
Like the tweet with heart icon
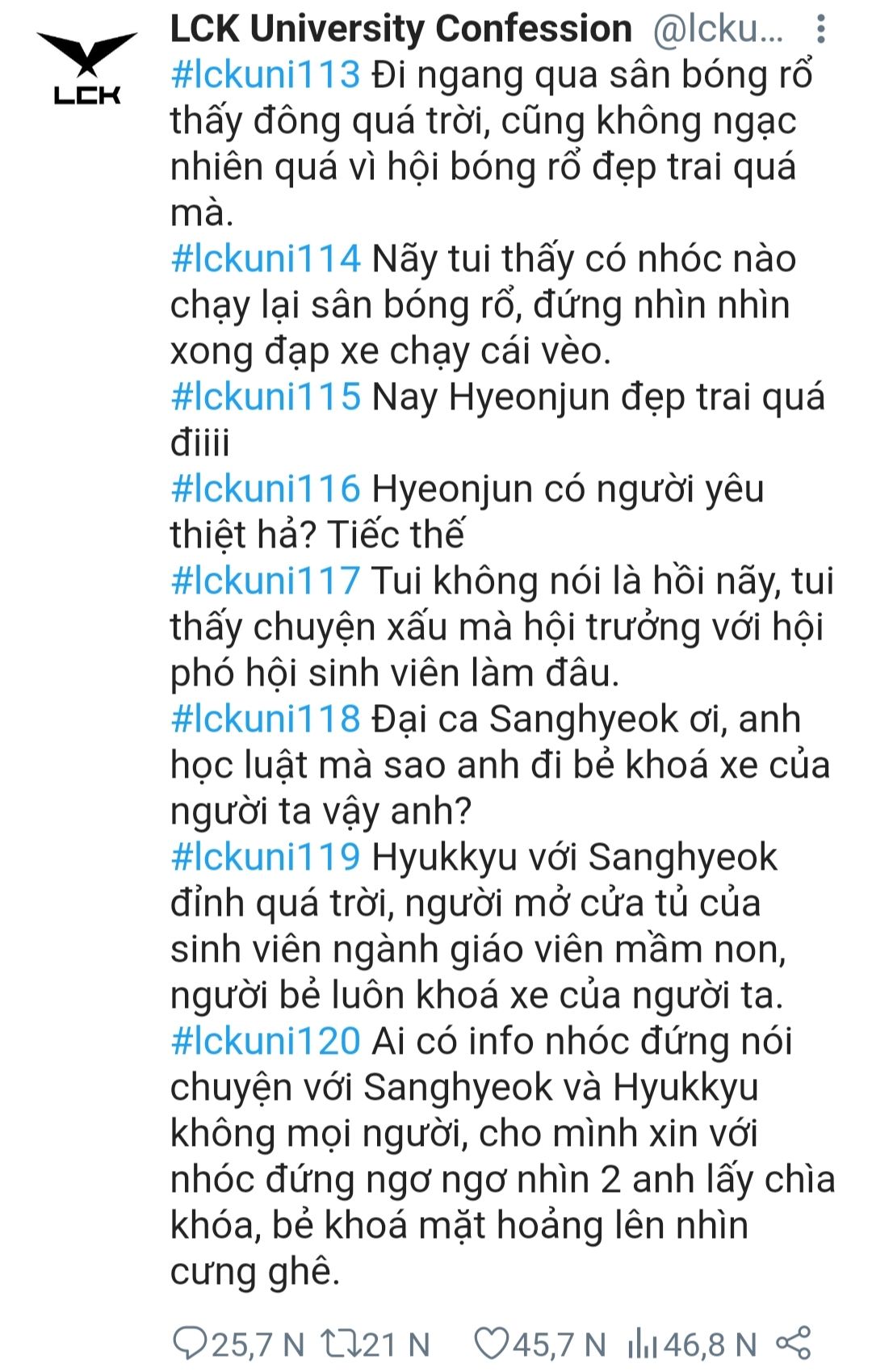(490, 1344)
